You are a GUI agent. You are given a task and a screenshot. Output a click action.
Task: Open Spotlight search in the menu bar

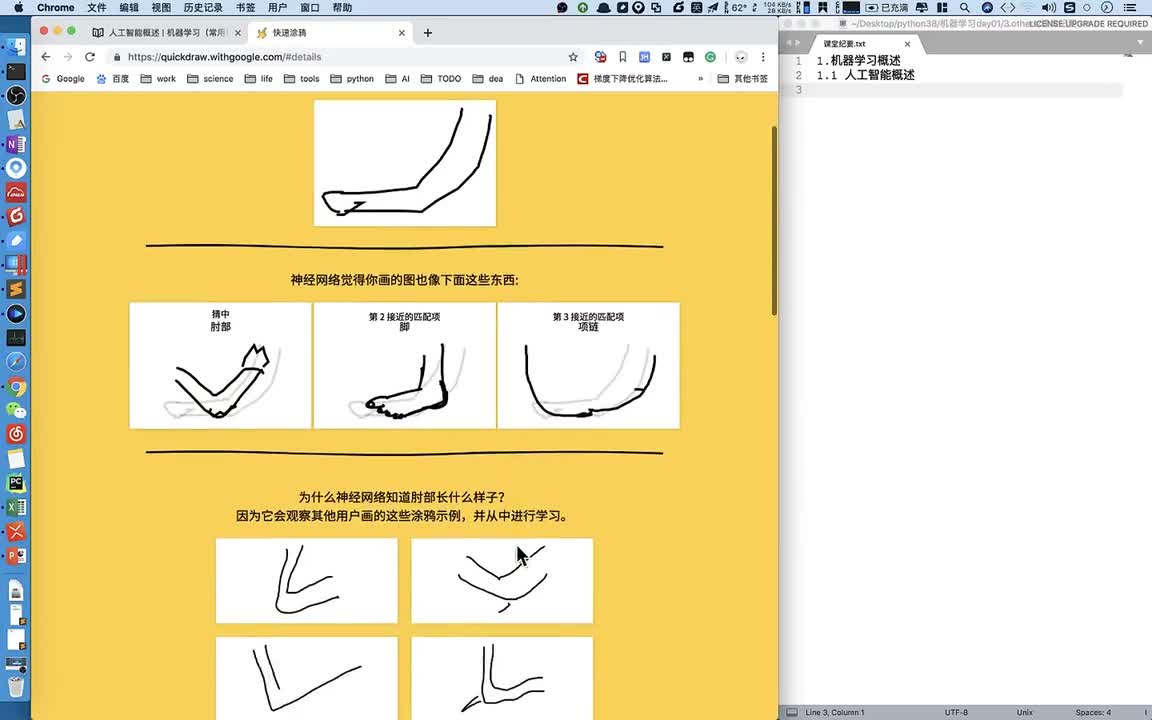964,7
